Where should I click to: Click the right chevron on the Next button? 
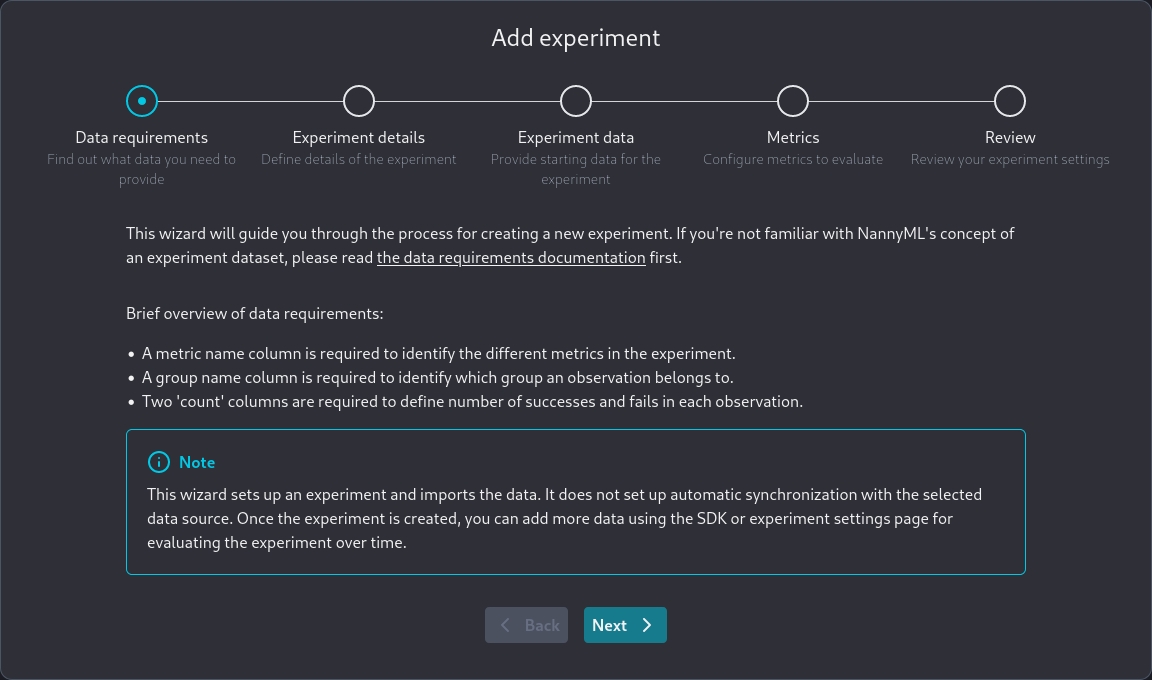[x=647, y=625]
